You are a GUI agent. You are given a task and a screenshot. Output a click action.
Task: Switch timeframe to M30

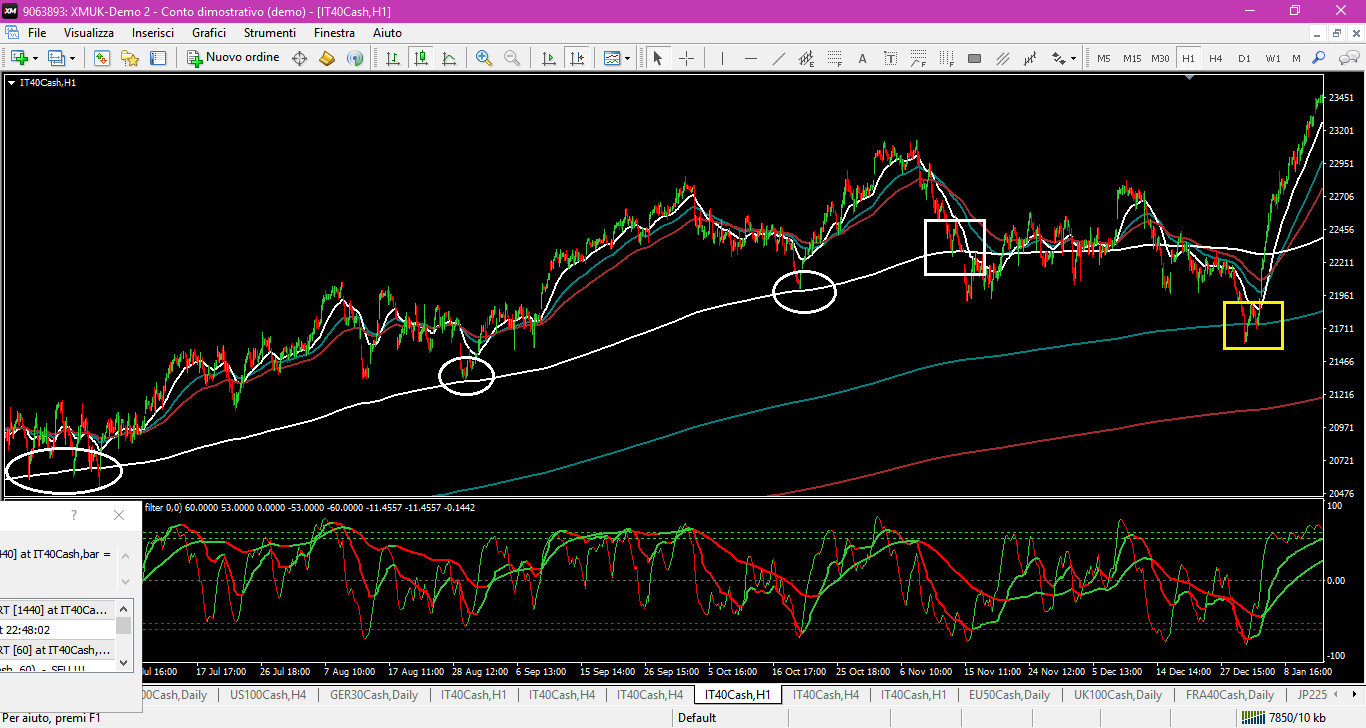[1160, 58]
